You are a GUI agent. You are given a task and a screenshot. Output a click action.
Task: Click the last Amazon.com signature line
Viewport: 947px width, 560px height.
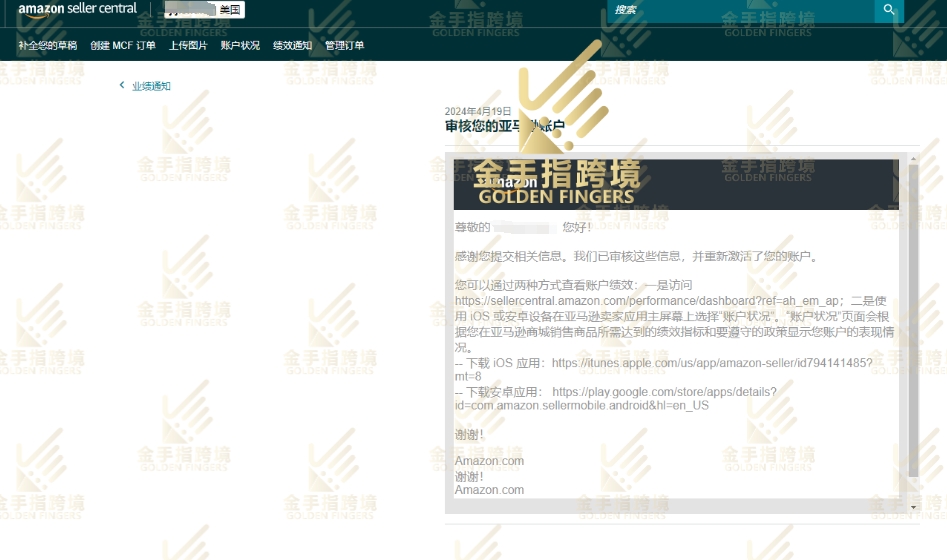[x=489, y=490]
